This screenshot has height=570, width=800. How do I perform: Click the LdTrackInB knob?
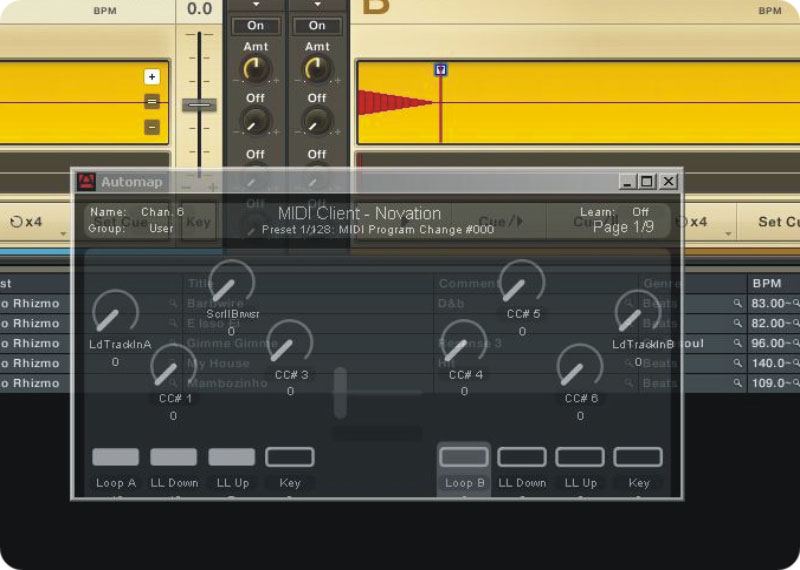click(x=637, y=314)
